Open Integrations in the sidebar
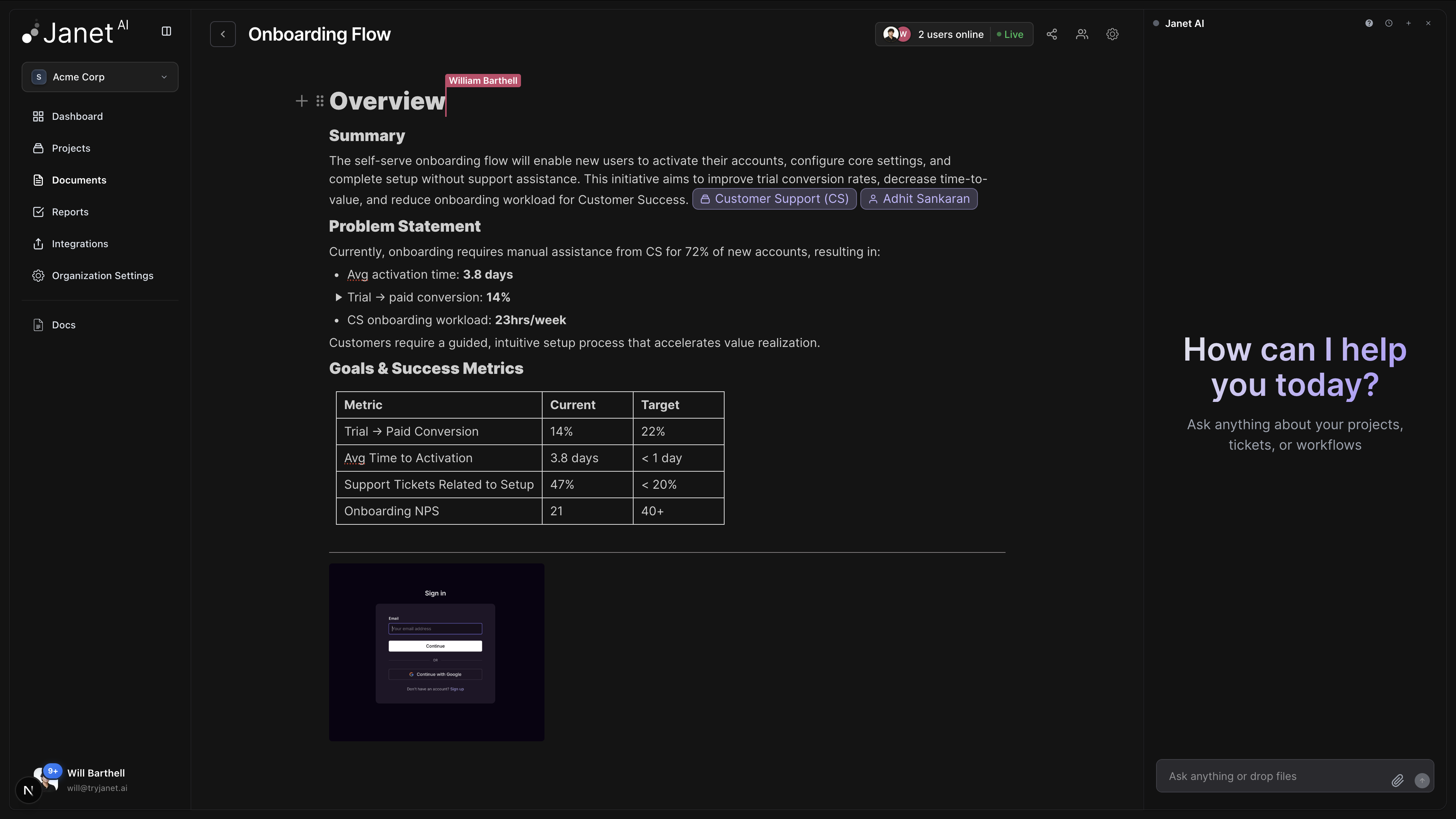The width and height of the screenshot is (1456, 819). pyautogui.click(x=80, y=243)
